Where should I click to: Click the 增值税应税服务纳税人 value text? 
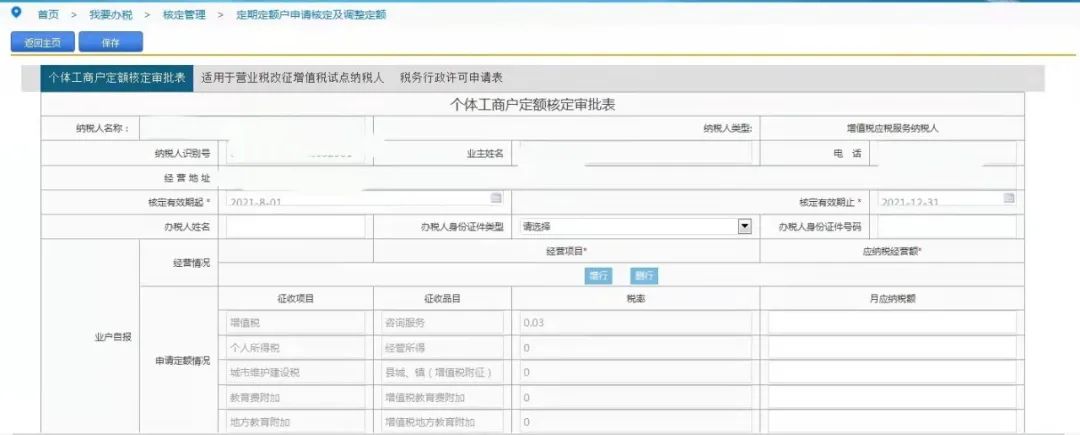pos(893,128)
